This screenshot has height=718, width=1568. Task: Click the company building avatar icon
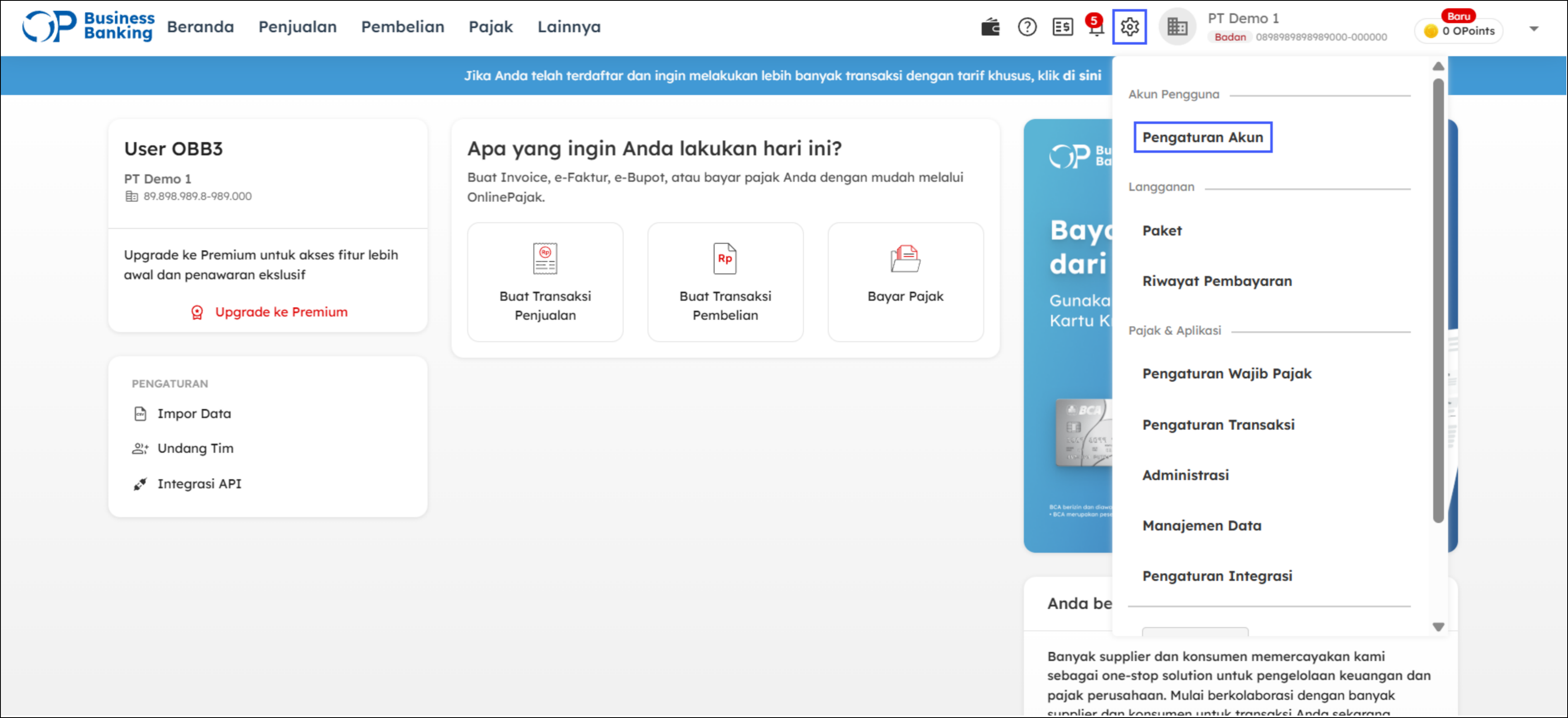tap(1177, 27)
